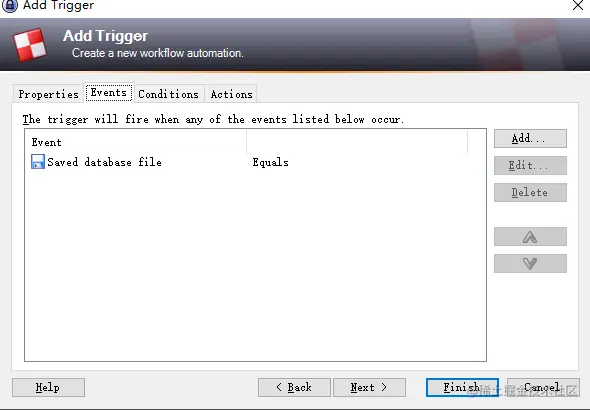Select the Saved database file event row
This screenshot has height=410, width=590.
coord(255,162)
